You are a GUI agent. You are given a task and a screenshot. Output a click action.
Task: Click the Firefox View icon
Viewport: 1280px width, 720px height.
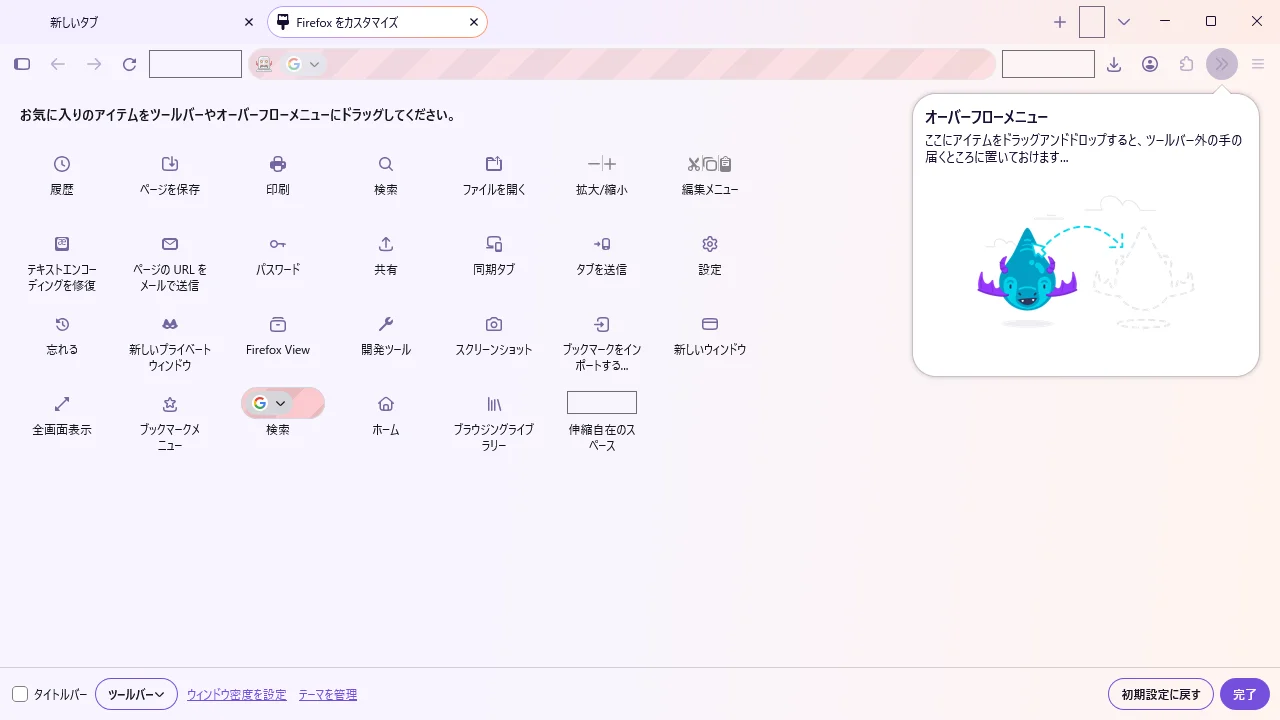pos(278,324)
